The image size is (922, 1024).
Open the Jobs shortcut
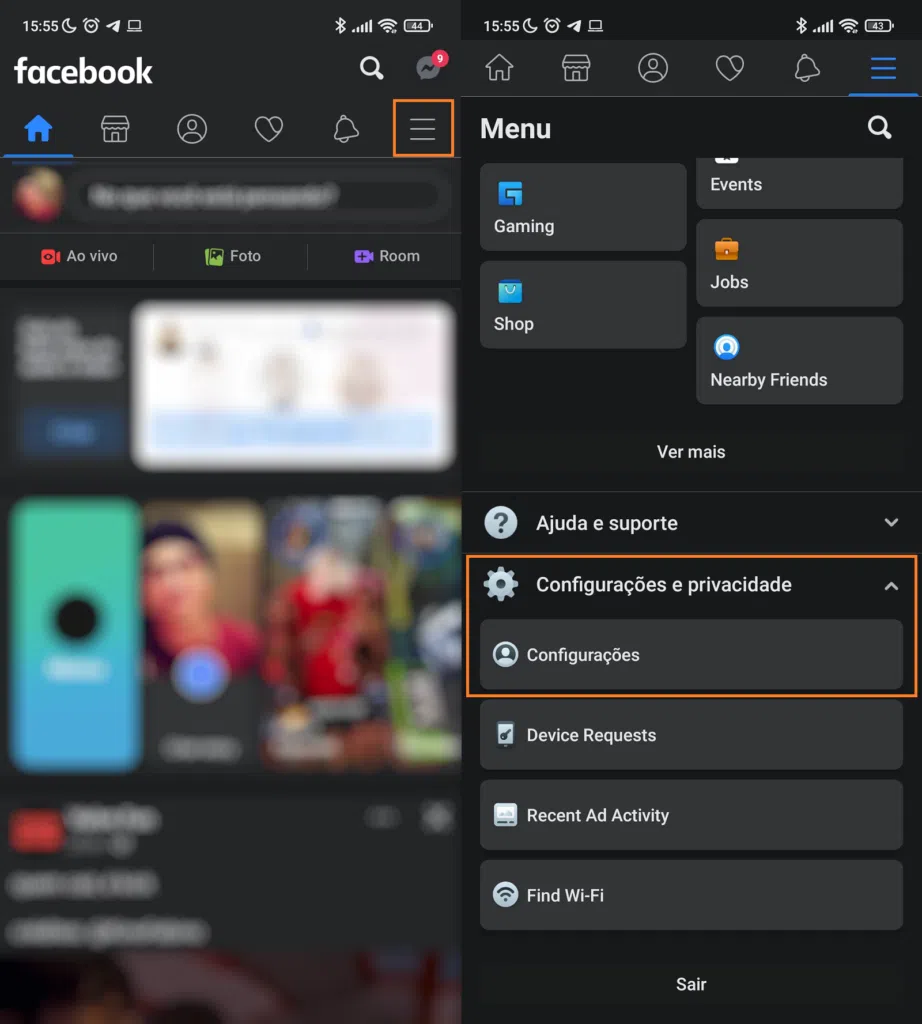coord(799,263)
